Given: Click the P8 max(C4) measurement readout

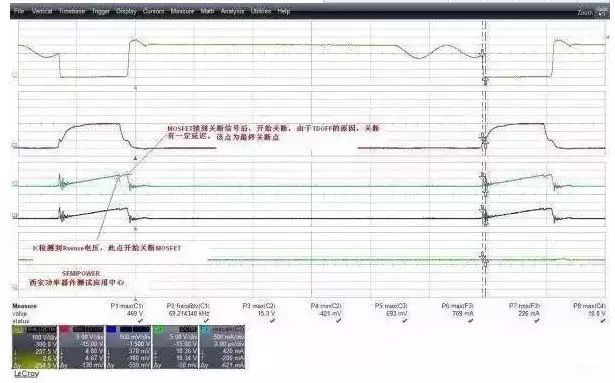Looking at the screenshot, I should [589, 310].
